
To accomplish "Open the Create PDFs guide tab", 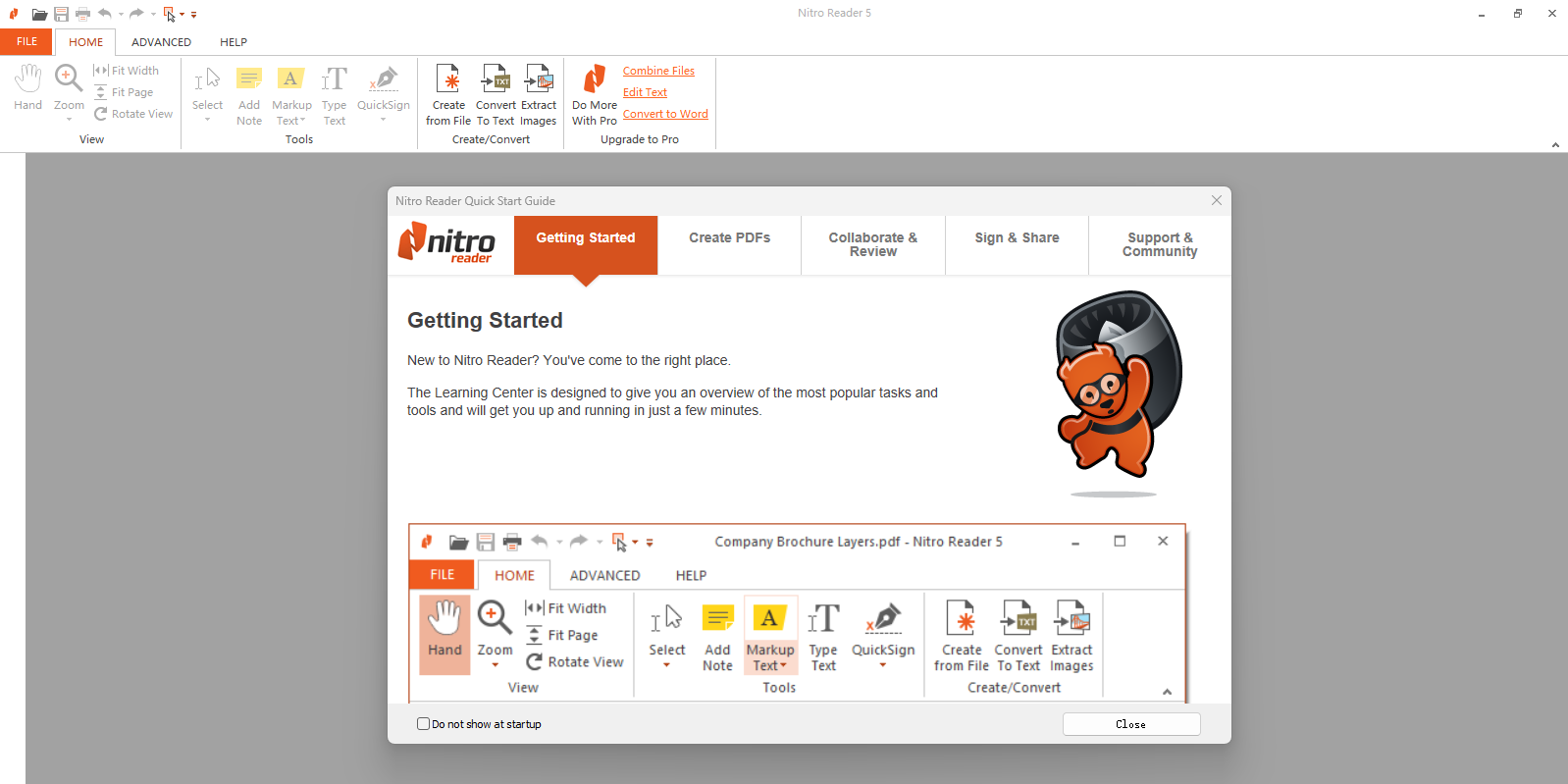I will (729, 238).
